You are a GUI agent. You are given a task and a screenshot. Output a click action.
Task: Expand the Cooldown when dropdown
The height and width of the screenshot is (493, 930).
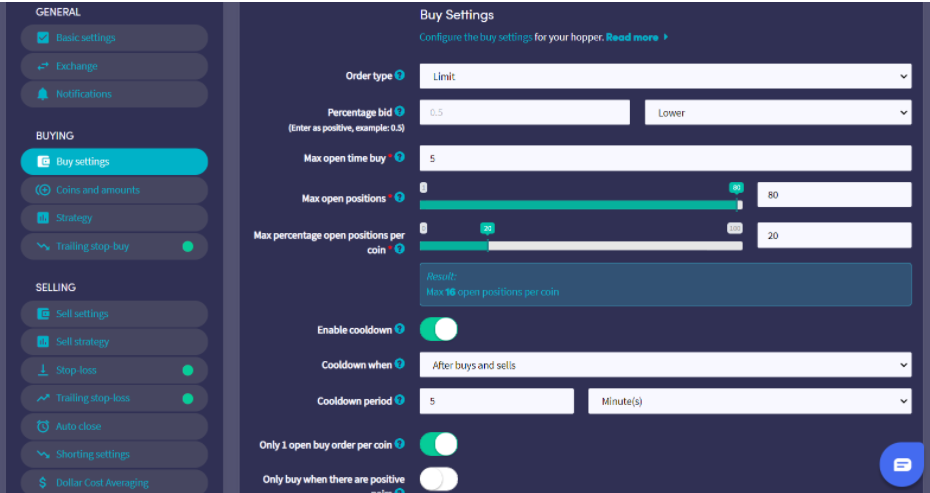pyautogui.click(x=665, y=365)
